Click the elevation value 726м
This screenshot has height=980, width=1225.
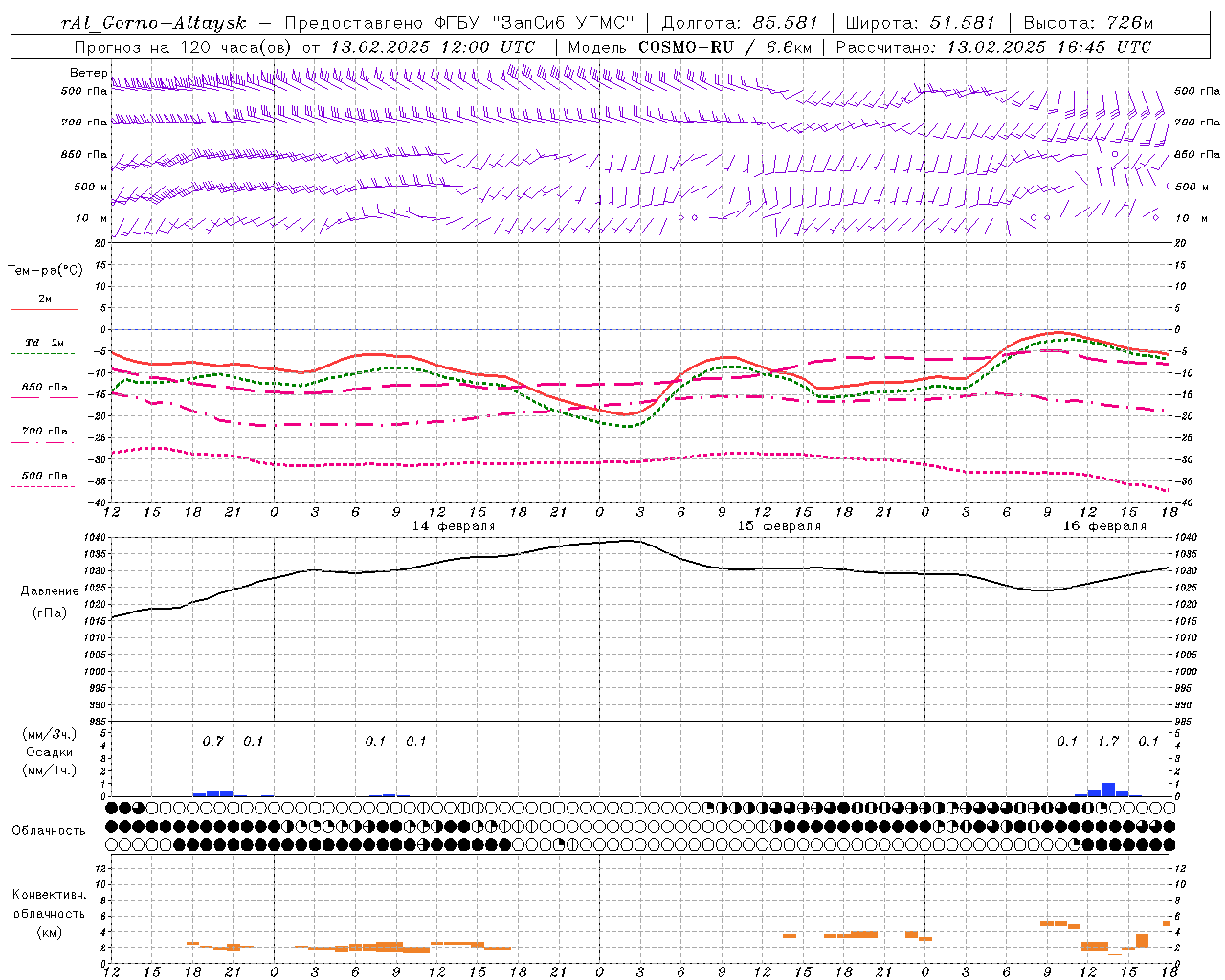(x=1128, y=23)
